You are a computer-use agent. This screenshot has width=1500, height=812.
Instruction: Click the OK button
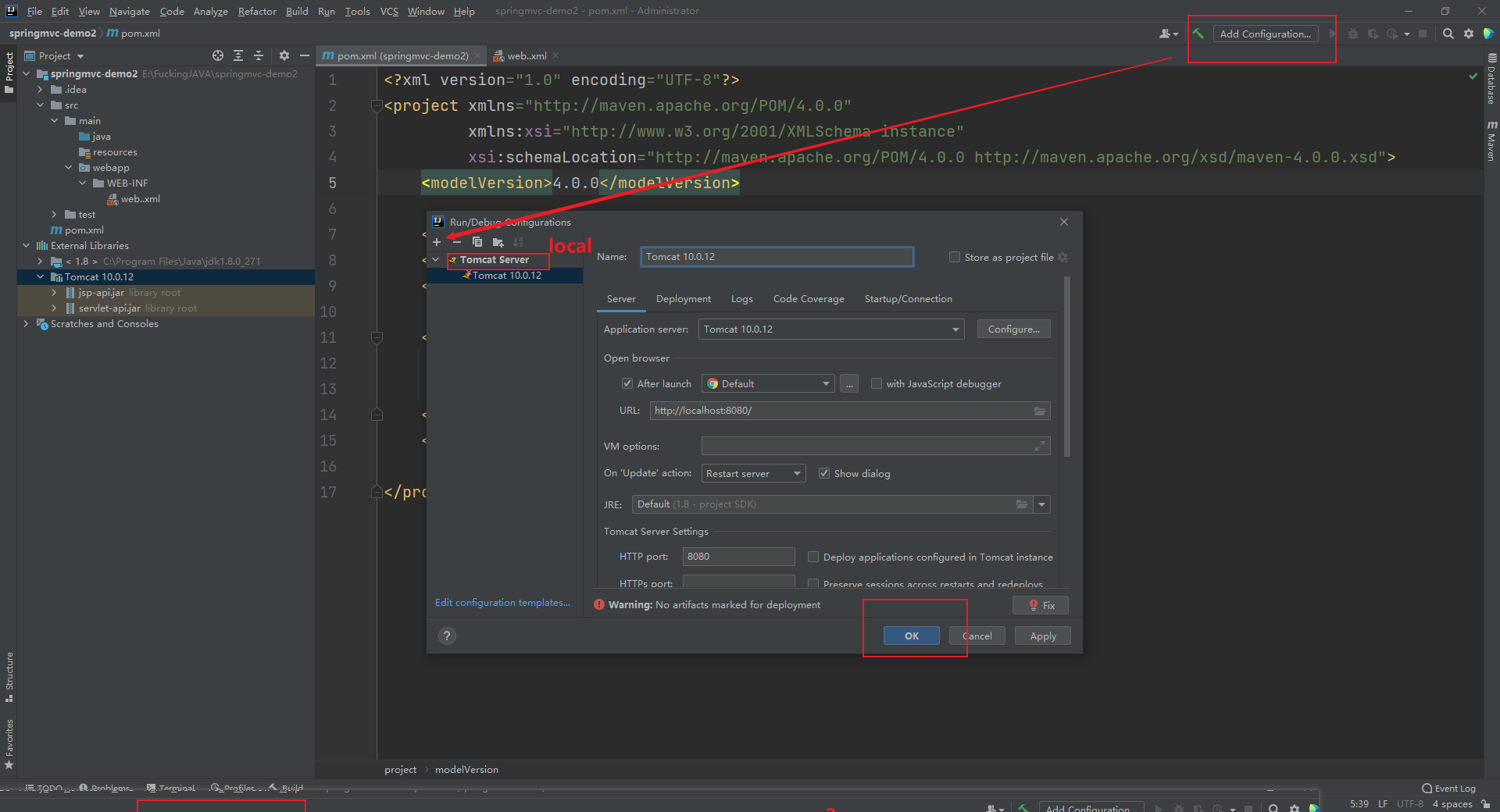912,636
